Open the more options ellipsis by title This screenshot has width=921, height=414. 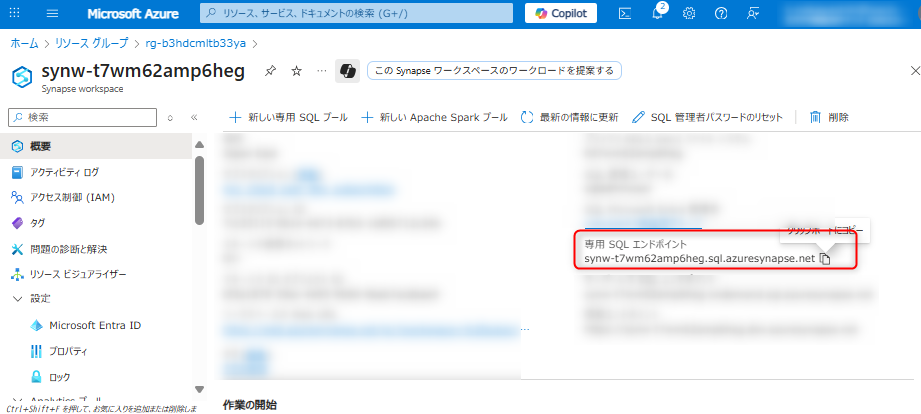(321, 71)
